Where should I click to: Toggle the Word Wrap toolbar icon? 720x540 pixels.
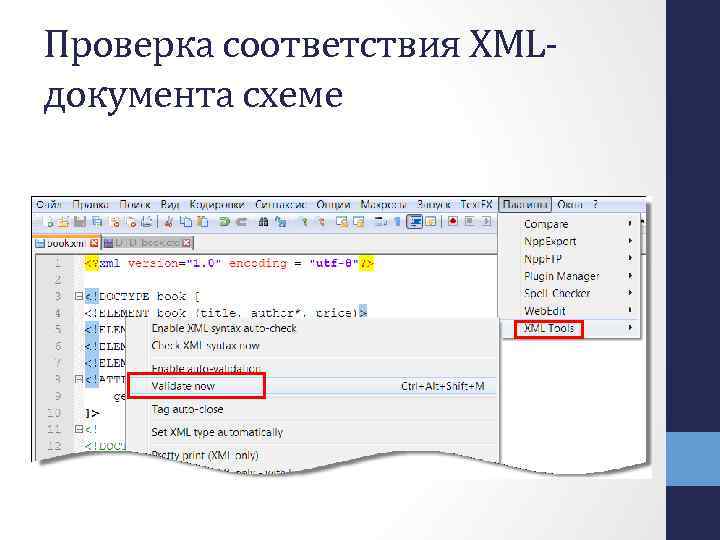[380, 222]
